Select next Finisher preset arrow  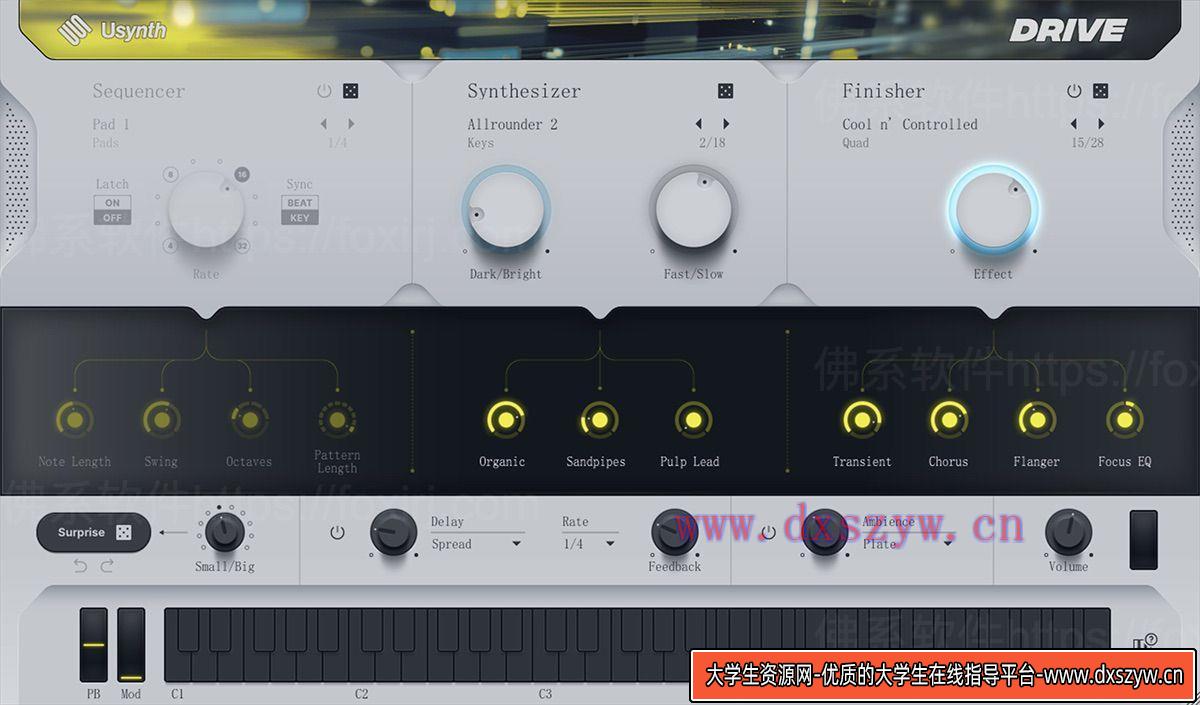(x=1101, y=124)
